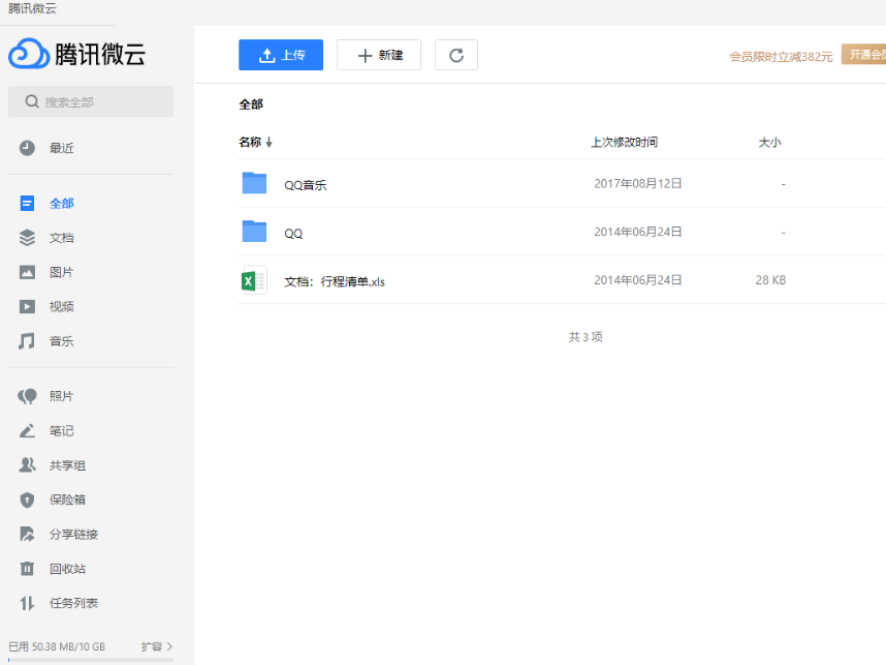Go to 音乐 sidebar label

(62, 341)
